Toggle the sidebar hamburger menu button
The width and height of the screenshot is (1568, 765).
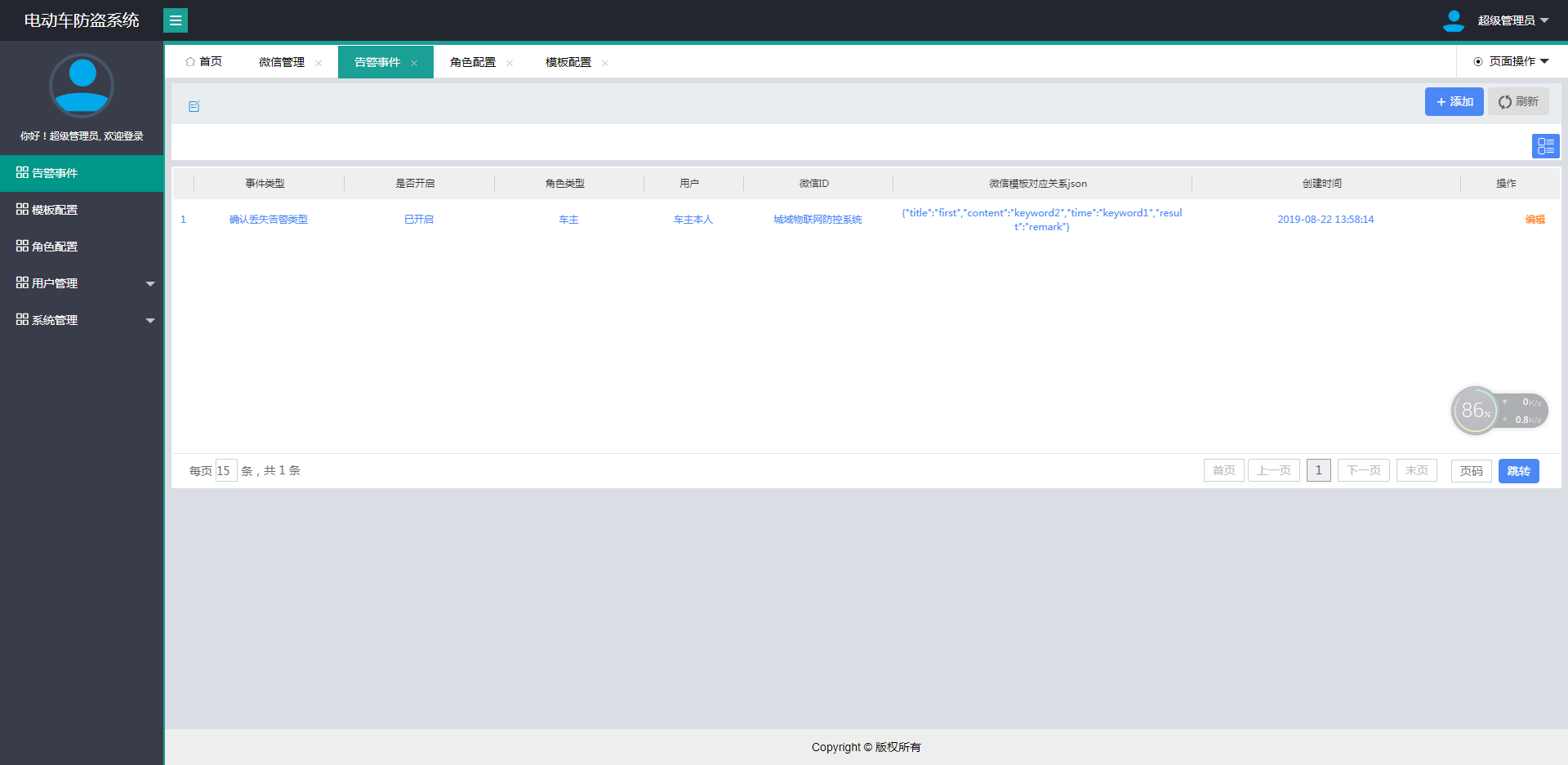(x=176, y=20)
